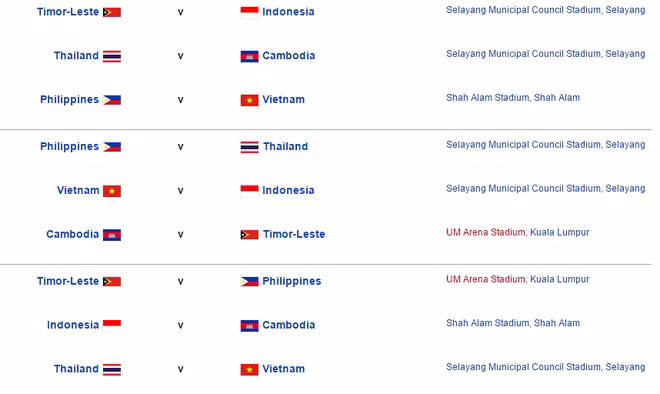Open Shah Alam Stadium link for Philippines v Vietnam
660x394 pixels.
pos(487,98)
